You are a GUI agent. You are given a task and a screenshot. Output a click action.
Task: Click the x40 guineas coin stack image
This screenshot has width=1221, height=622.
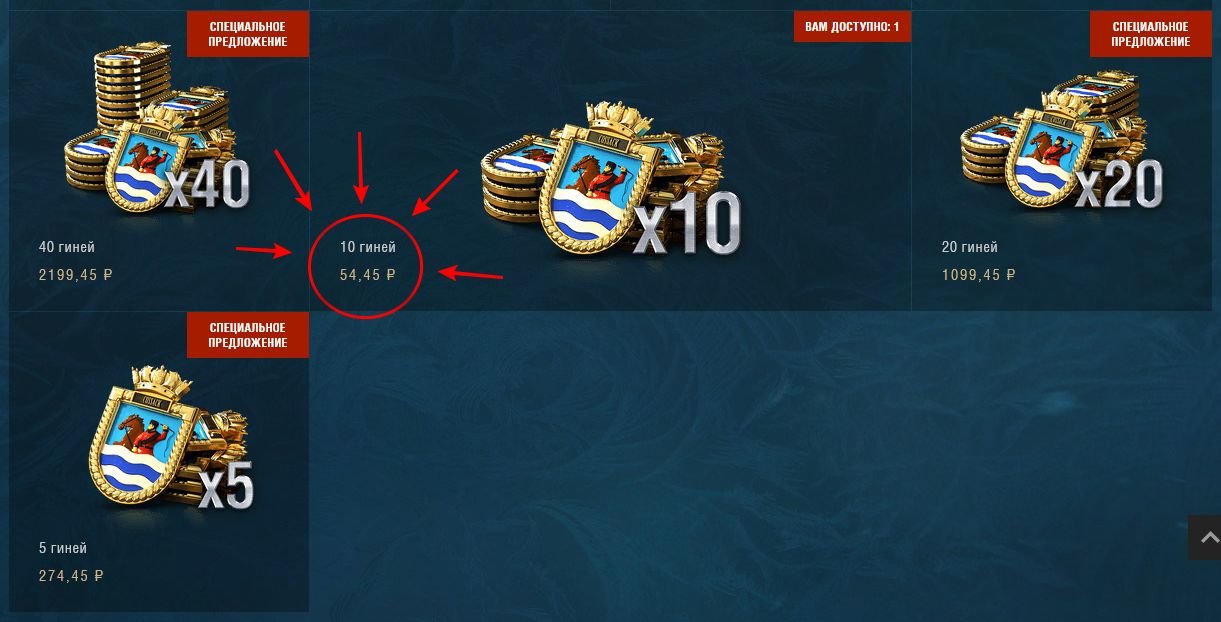[156, 130]
